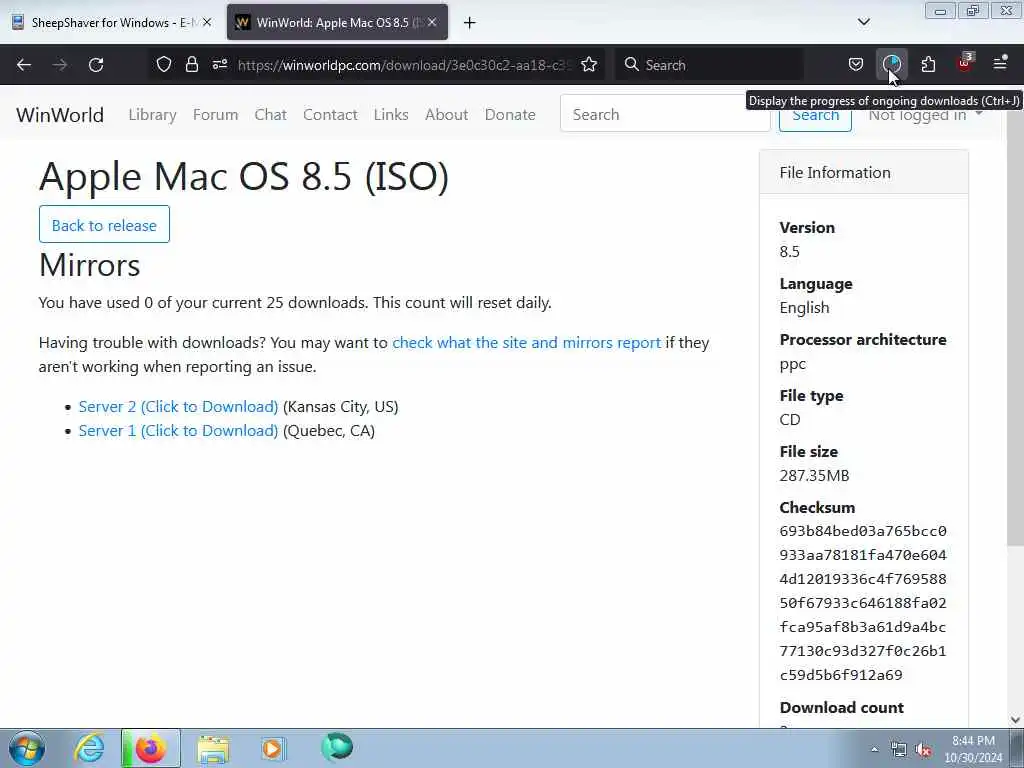
Task: Click the WinWorld site Search field
Action: 665,114
